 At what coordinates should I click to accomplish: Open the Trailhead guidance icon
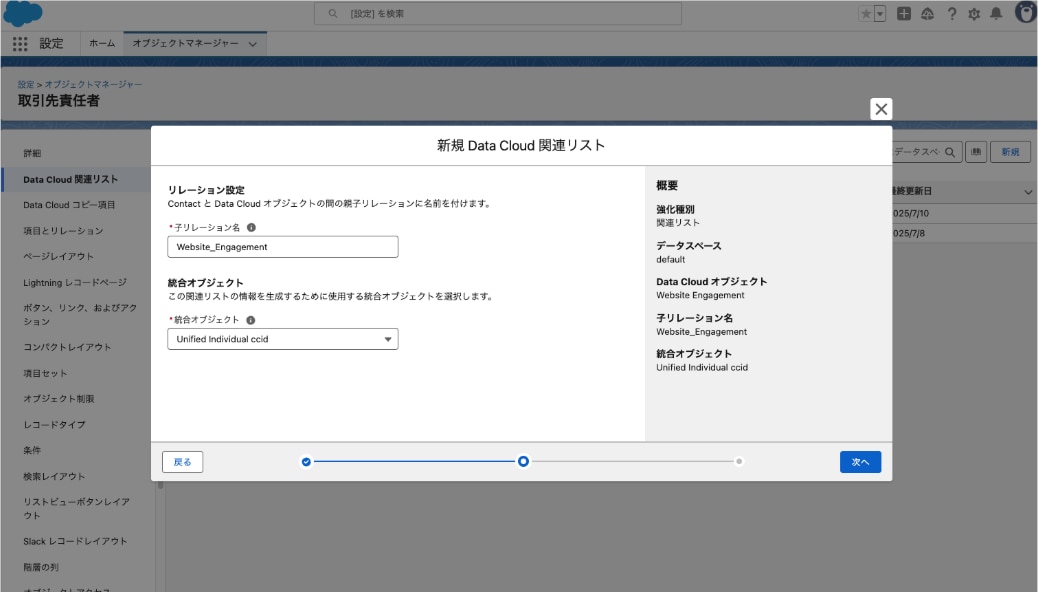pyautogui.click(x=927, y=14)
